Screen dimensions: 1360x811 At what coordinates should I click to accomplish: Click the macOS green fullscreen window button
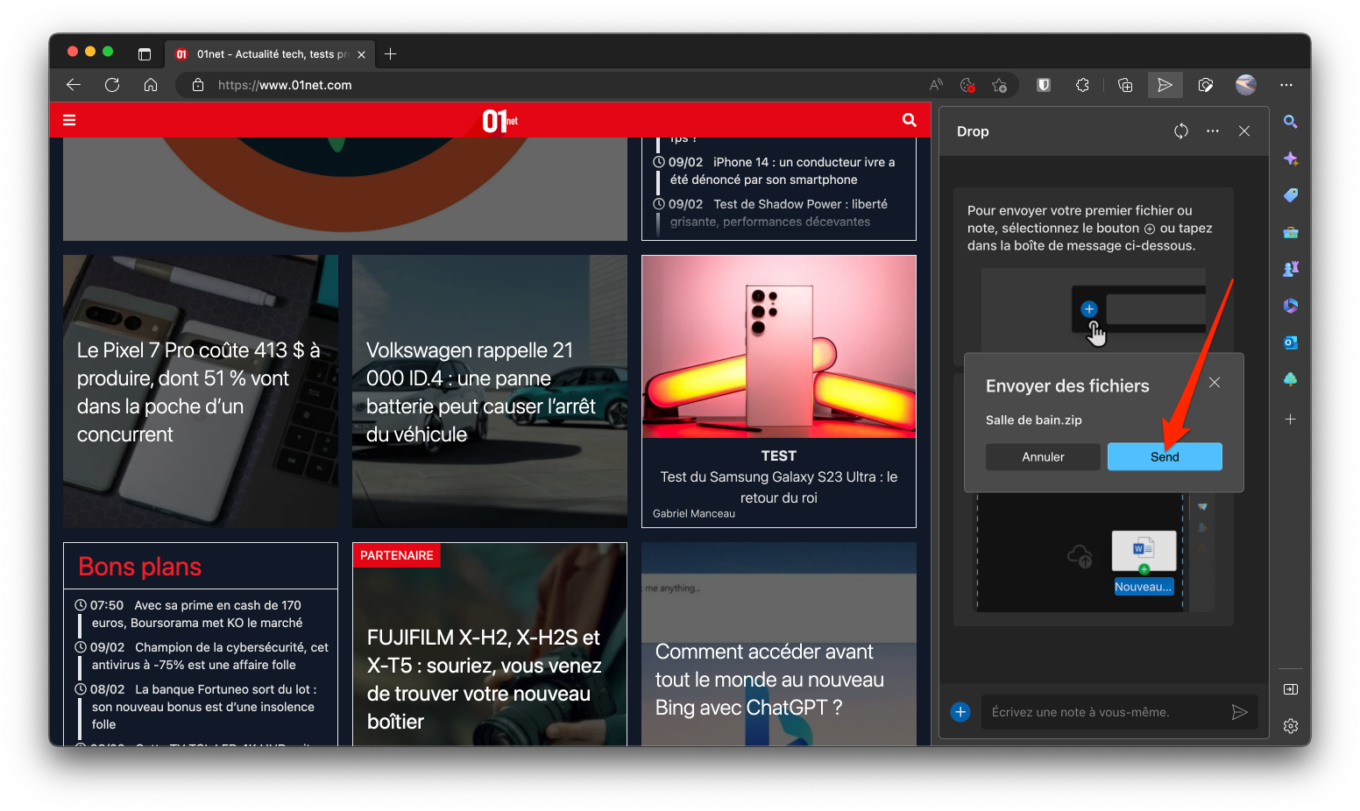tap(108, 51)
